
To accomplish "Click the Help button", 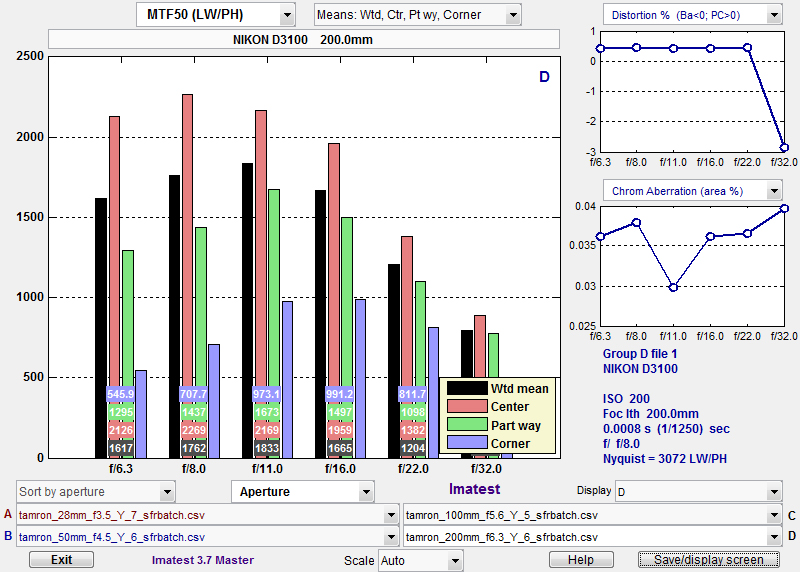I will pyautogui.click(x=581, y=560).
